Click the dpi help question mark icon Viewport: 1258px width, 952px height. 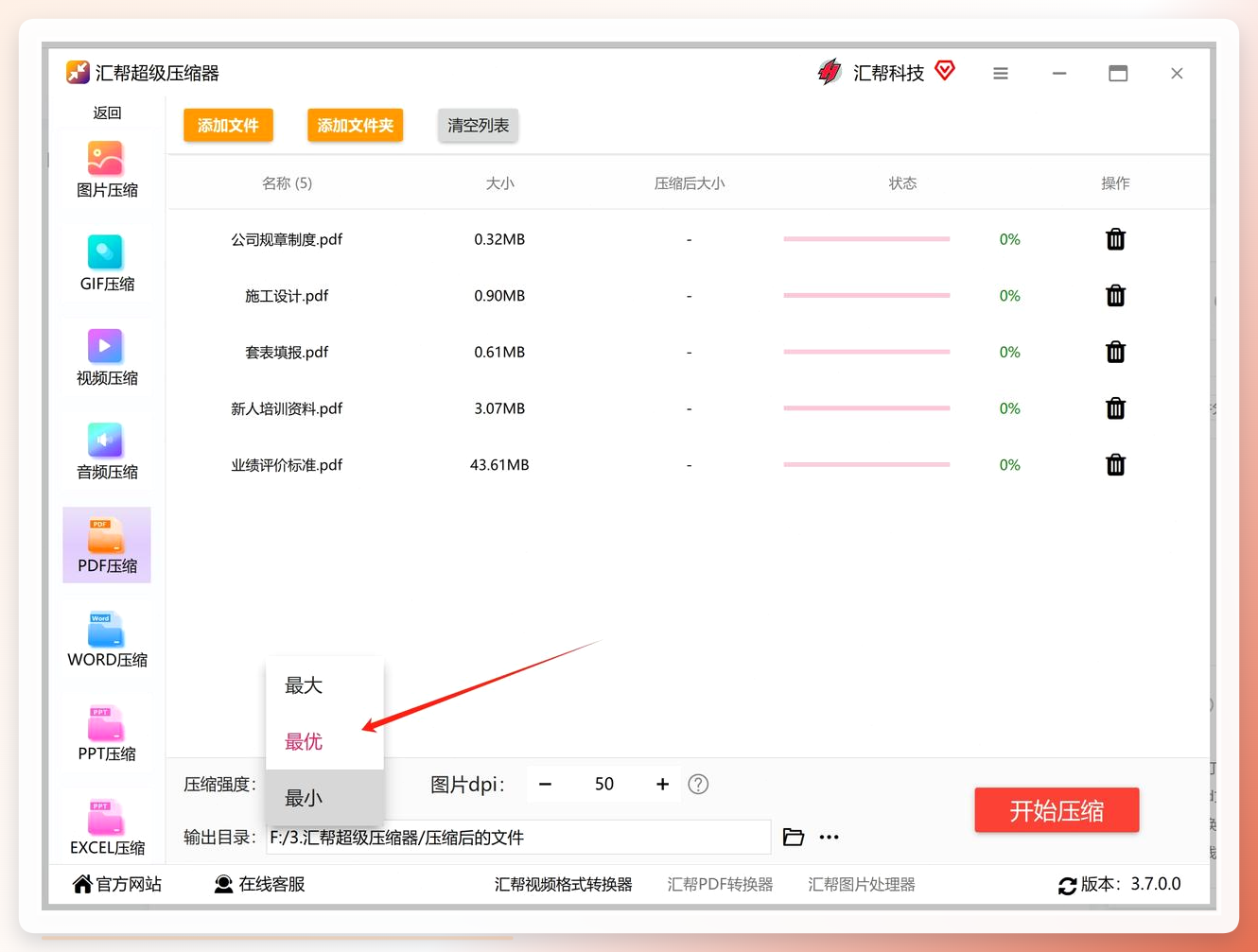click(x=698, y=785)
